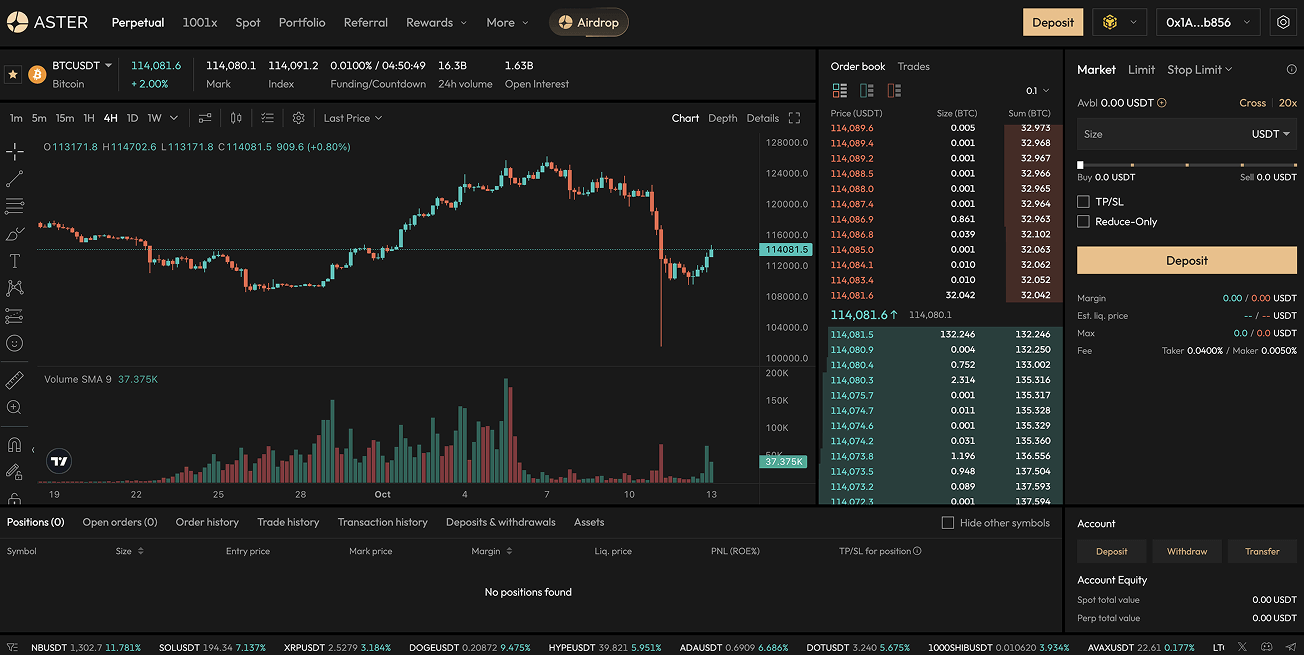Viewport: 1304px width, 655px height.
Task: Switch to the Trades tab
Action: pos(913,66)
